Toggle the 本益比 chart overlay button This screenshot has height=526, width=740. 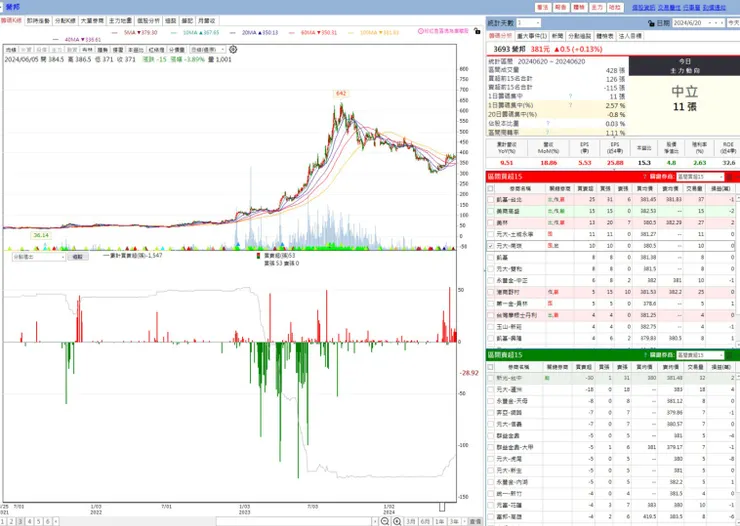point(136,50)
